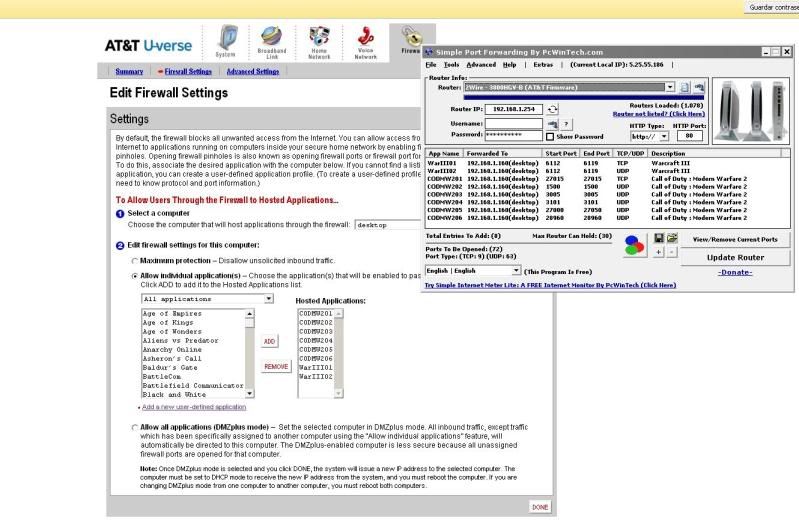Go to the Summary tab
Image resolution: width=799 pixels, height=524 pixels.
tap(129, 71)
